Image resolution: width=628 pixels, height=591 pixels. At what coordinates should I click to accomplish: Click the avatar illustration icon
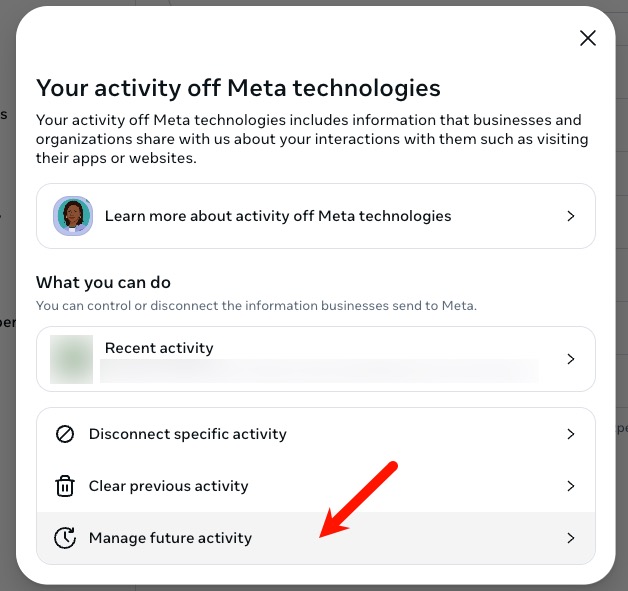pyautogui.click(x=72, y=216)
